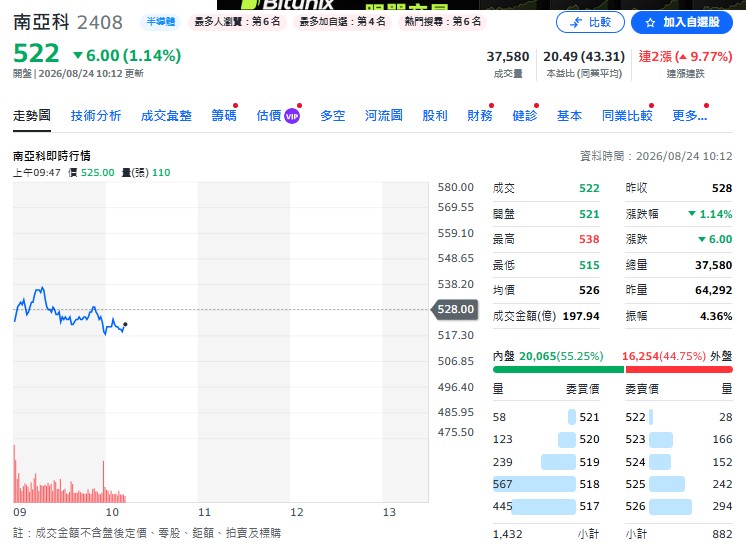The image size is (746, 552).
Task: Click the 最多加自選：第4名 badge
Action: tap(342, 22)
